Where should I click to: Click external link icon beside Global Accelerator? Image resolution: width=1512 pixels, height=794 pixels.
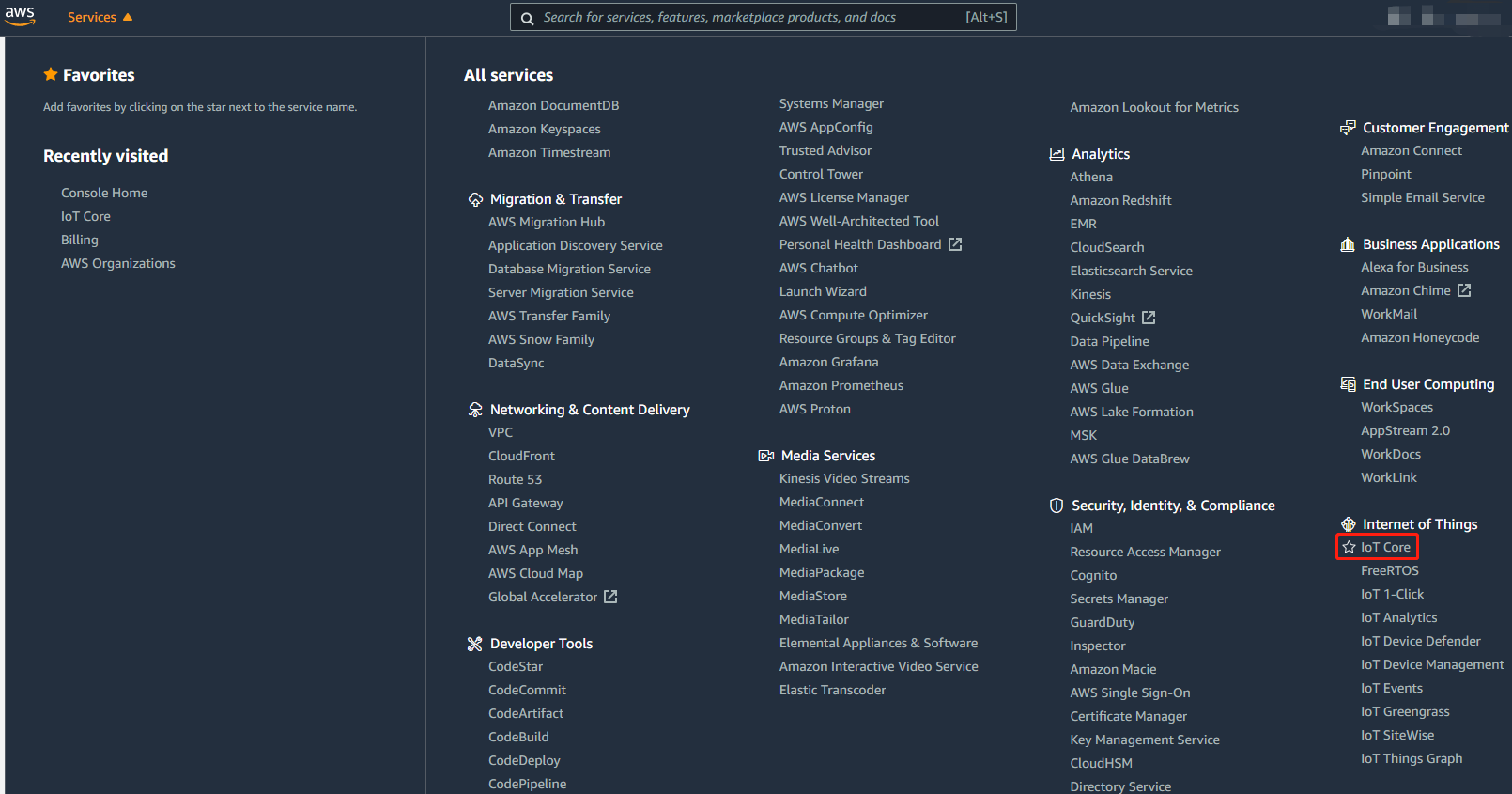[x=610, y=597]
